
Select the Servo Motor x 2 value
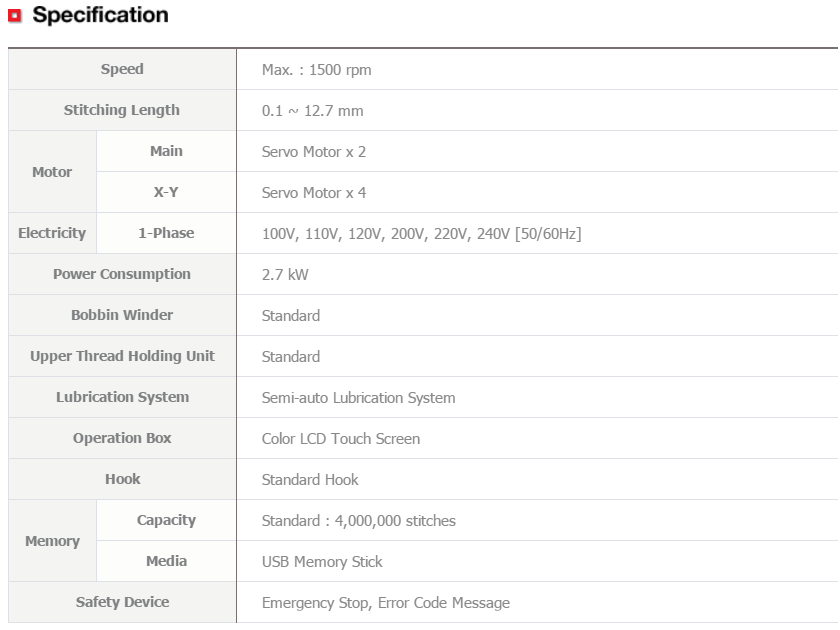313,152
